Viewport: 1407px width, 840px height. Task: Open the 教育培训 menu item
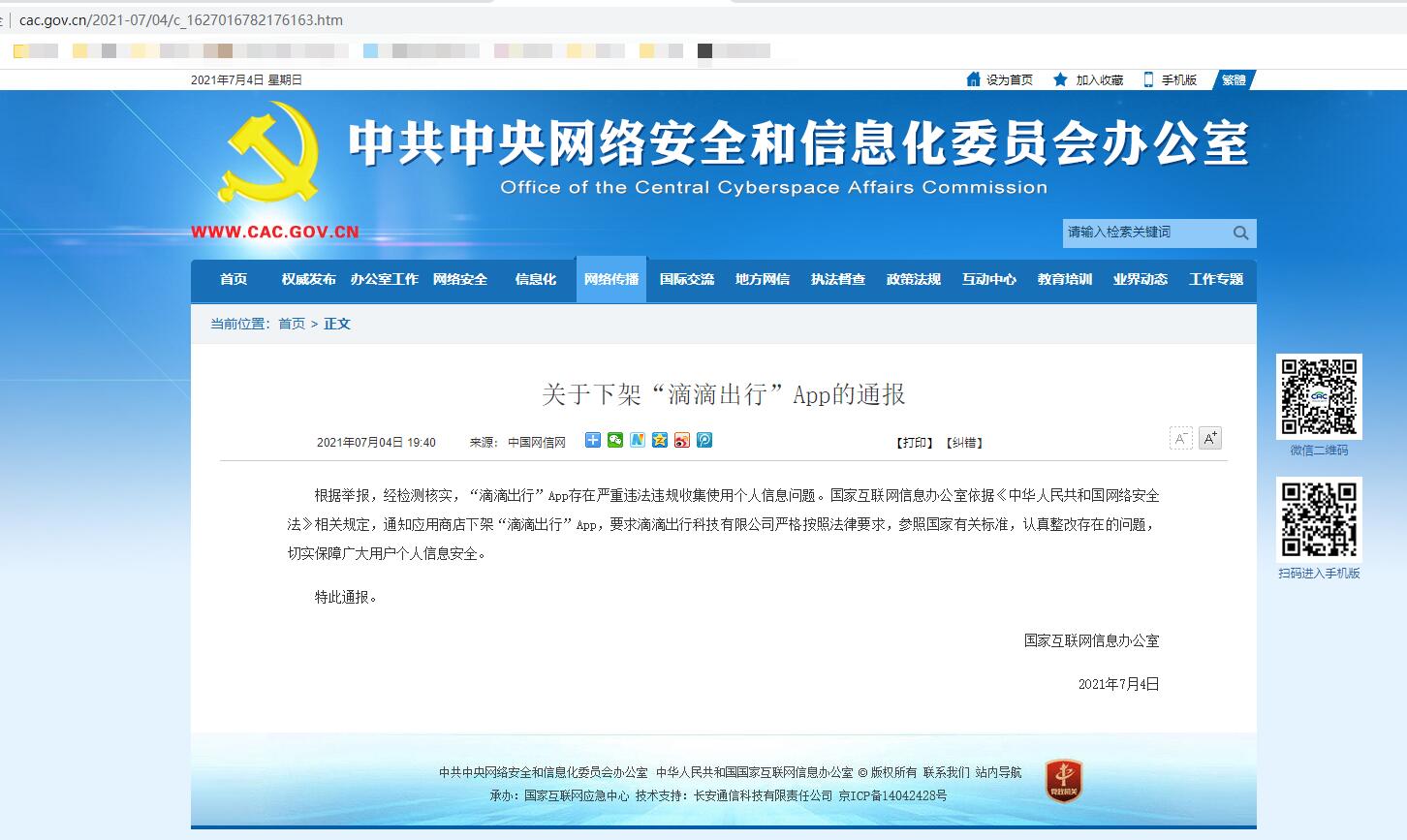point(1065,279)
